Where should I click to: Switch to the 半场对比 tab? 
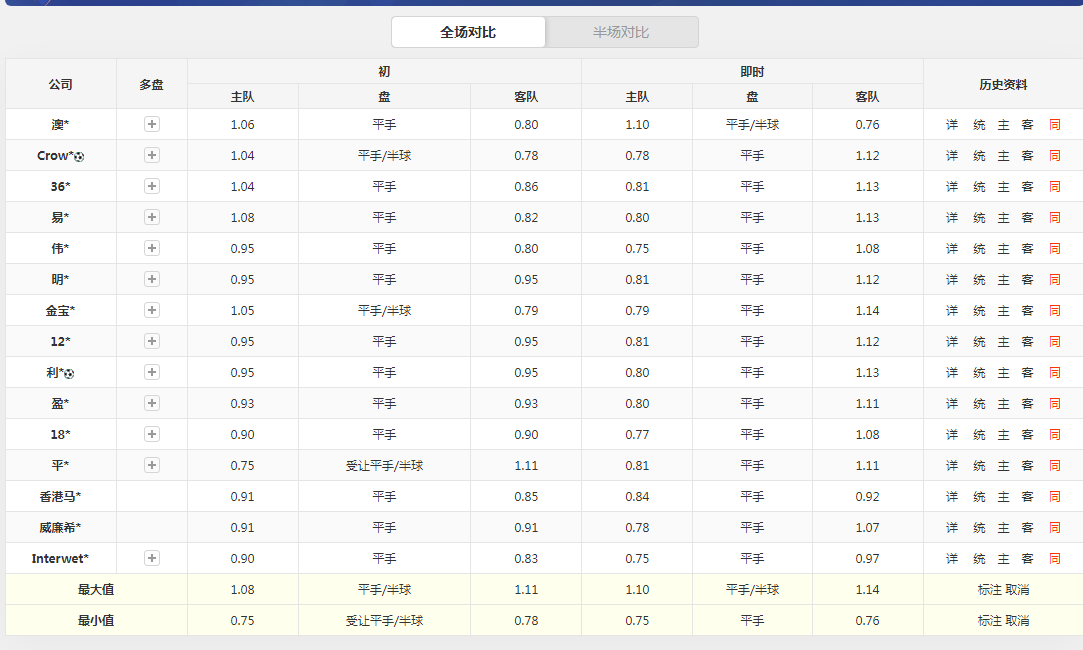[621, 32]
